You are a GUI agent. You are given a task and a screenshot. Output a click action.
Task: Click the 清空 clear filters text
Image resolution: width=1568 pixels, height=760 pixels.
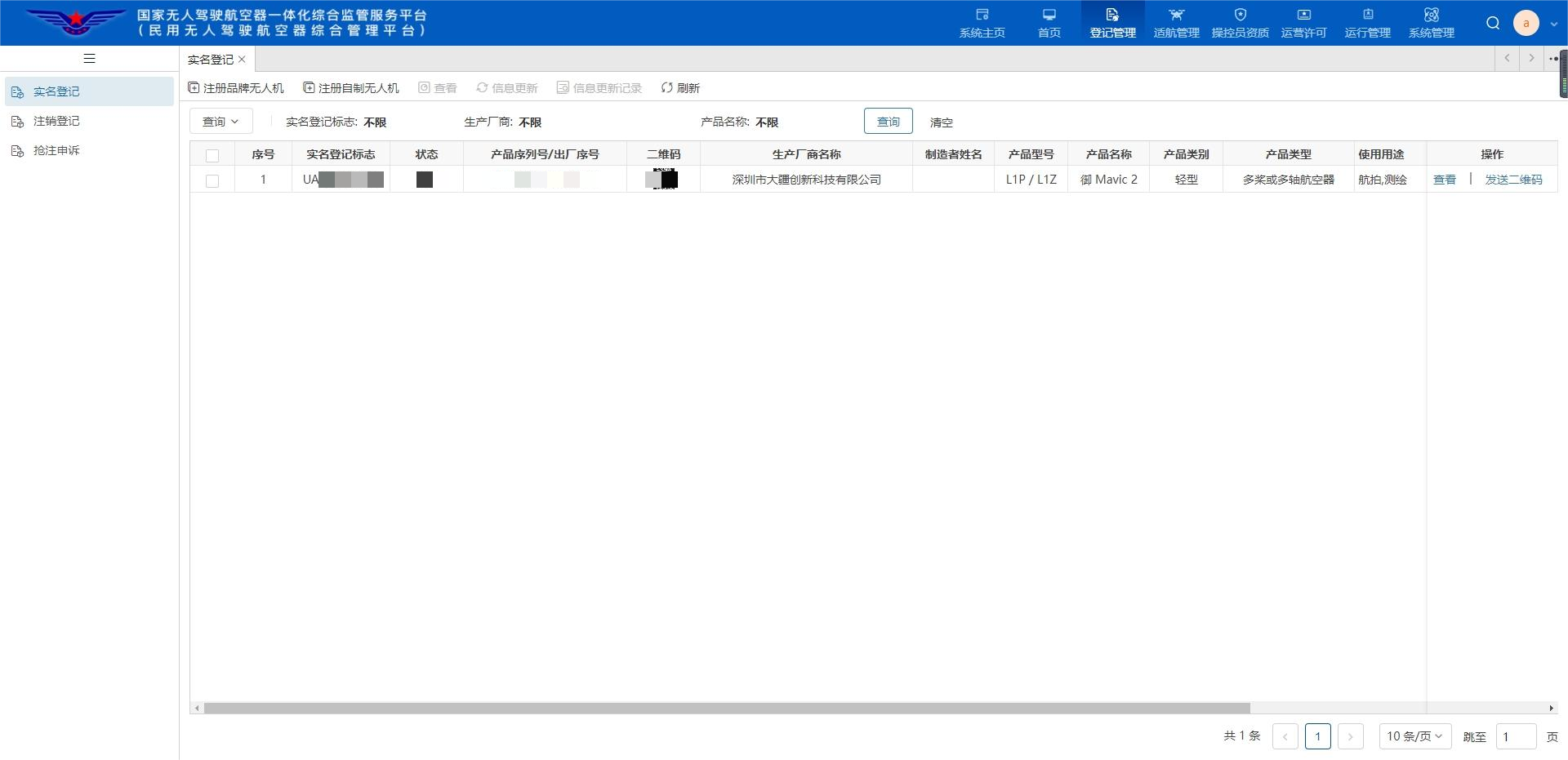point(941,122)
